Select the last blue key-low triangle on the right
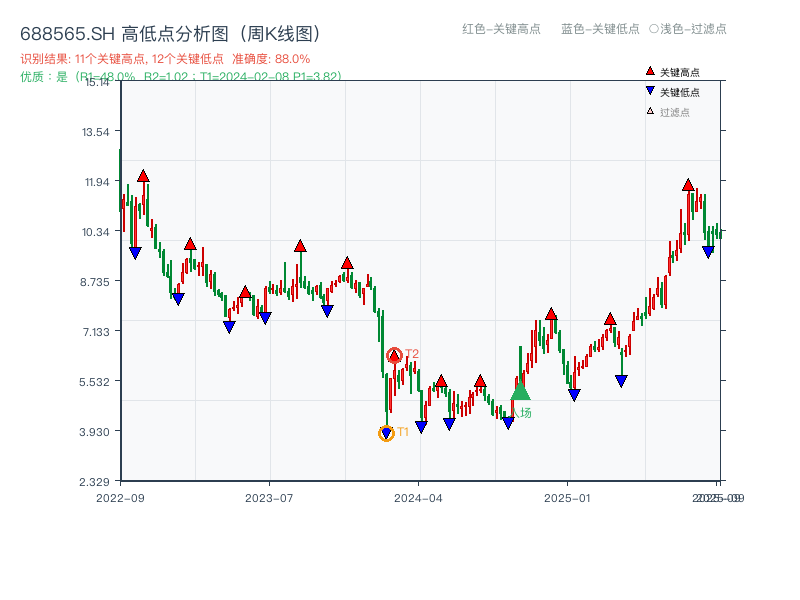The width and height of the screenshot is (800, 600). pos(708,251)
